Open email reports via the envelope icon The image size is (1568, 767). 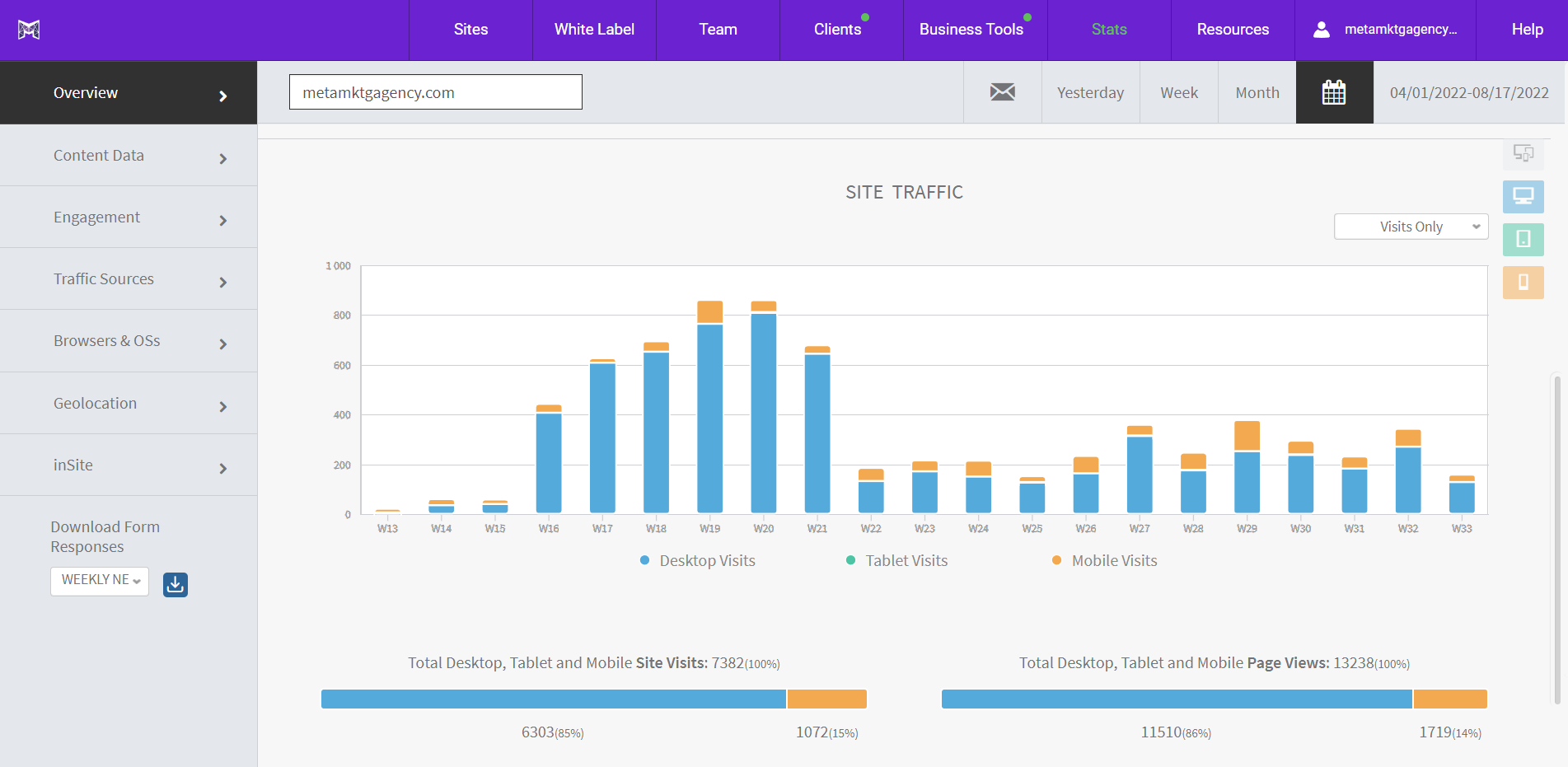[x=1002, y=92]
